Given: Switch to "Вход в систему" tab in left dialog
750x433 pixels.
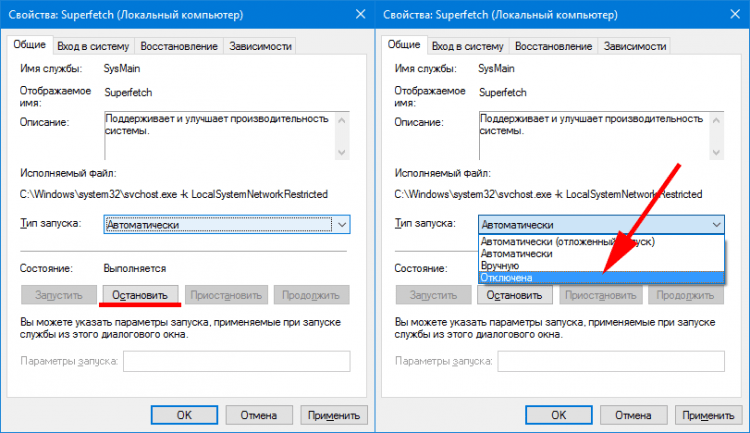Looking at the screenshot, I should pyautogui.click(x=93, y=46).
